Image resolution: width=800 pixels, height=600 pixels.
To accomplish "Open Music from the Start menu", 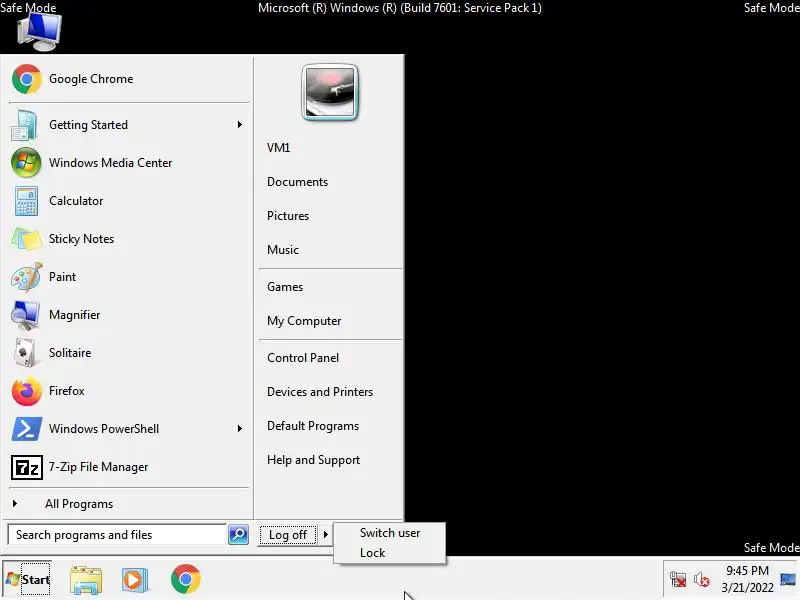I will click(283, 250).
